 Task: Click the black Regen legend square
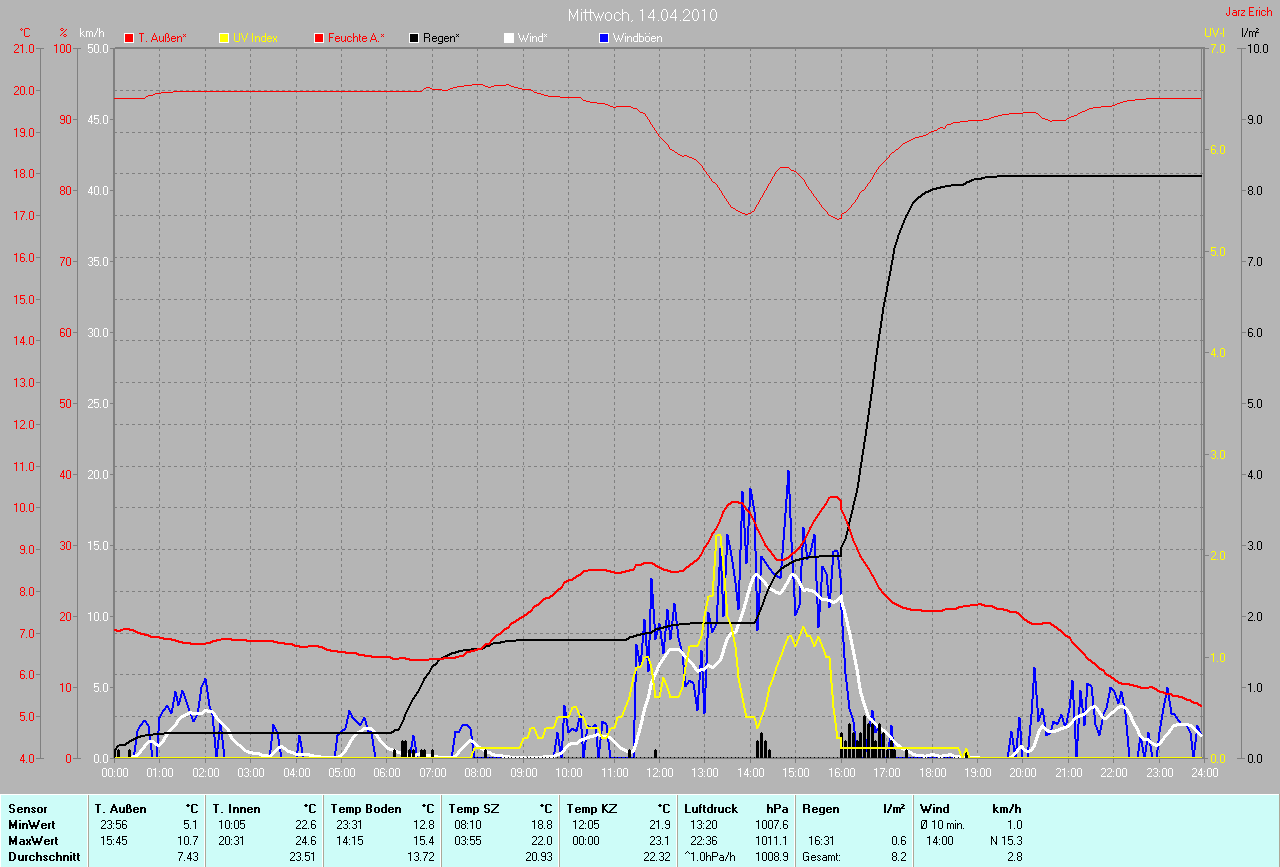(x=414, y=38)
